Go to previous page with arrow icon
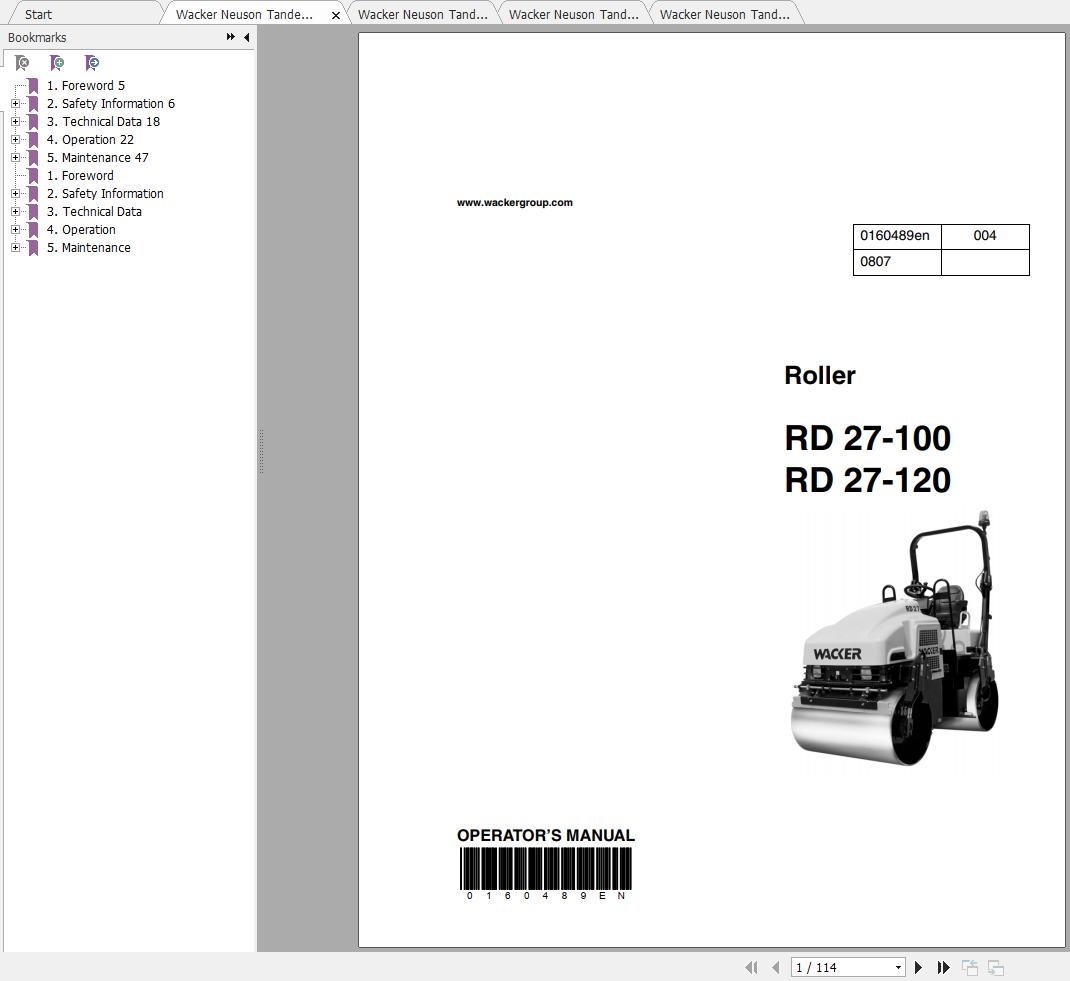Image resolution: width=1070 pixels, height=981 pixels. [x=776, y=967]
